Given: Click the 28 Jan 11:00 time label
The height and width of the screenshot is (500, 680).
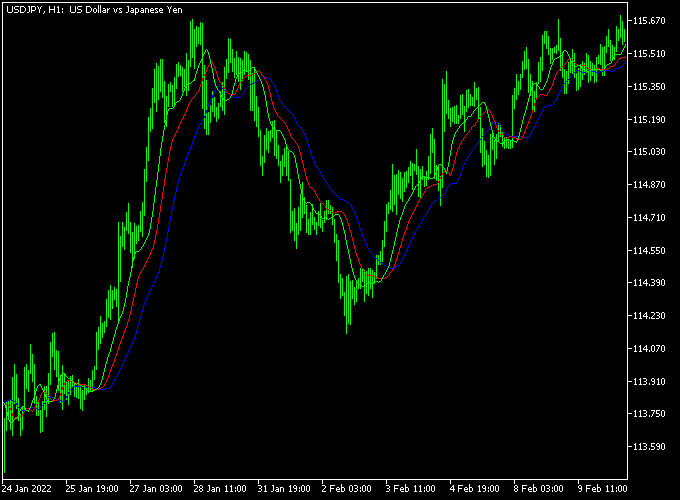Looking at the screenshot, I should coord(220,491).
